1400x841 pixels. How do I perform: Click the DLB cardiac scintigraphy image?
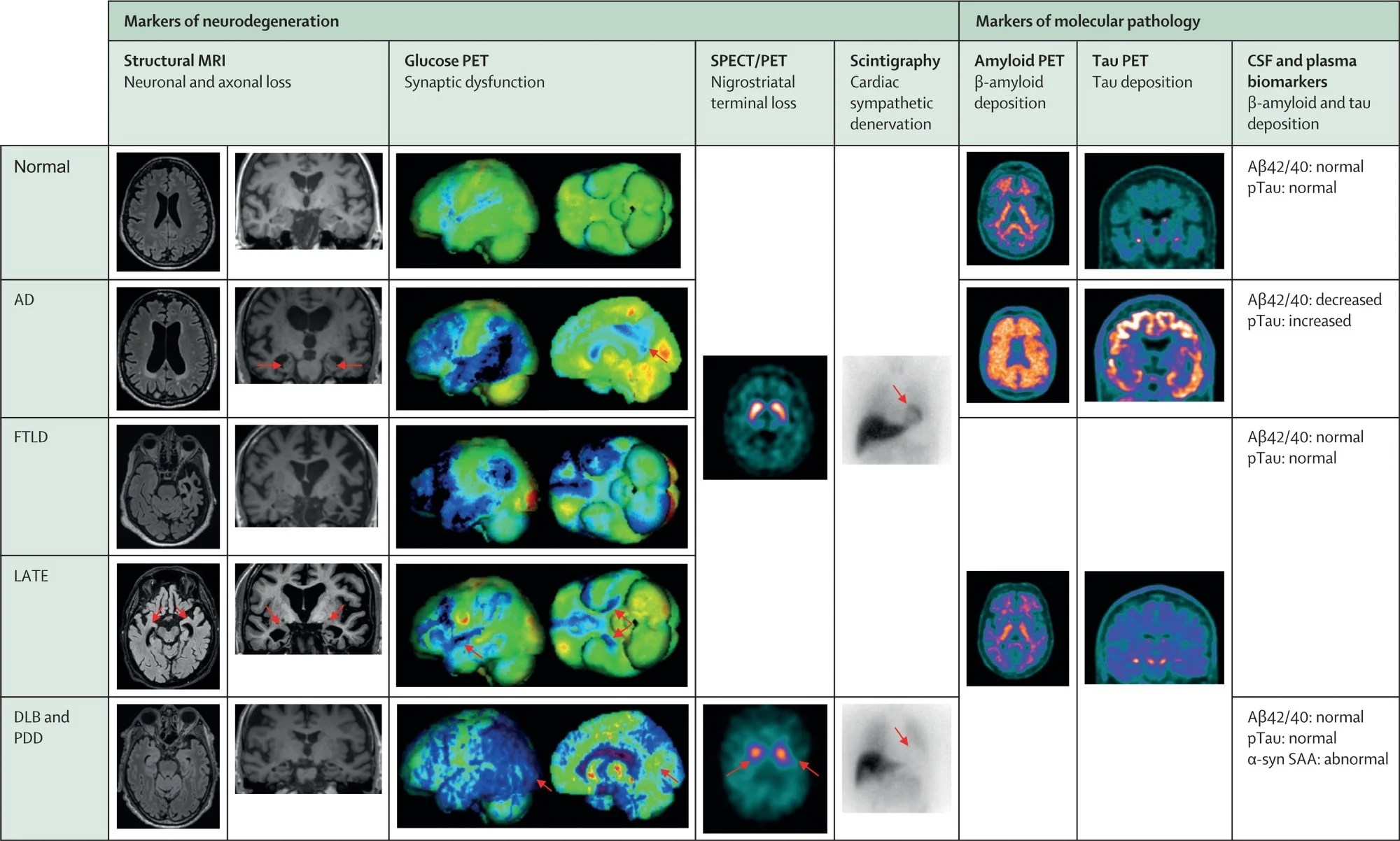896,758
